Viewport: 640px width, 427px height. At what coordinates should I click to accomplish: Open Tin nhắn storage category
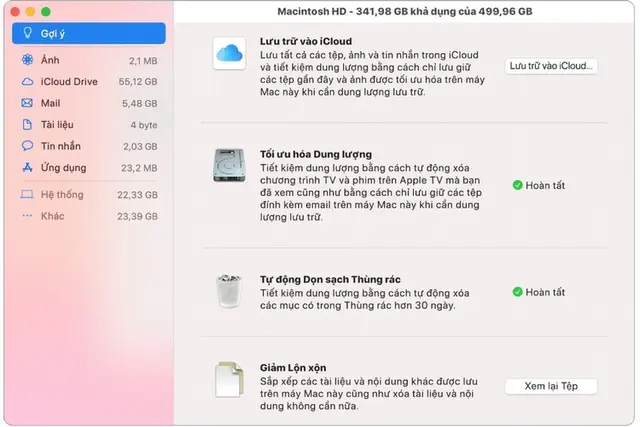point(89,146)
